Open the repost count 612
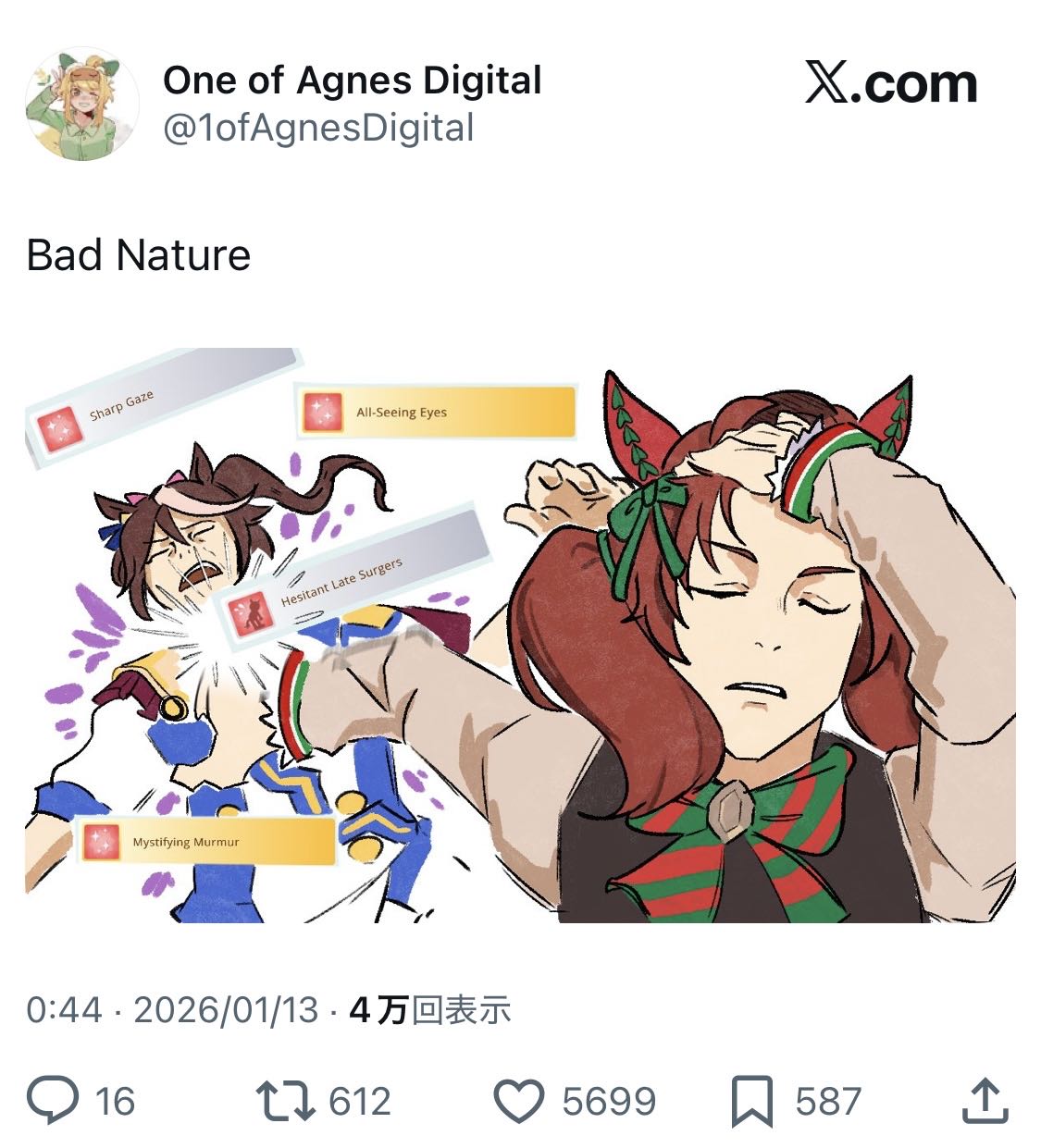 coord(360,1102)
